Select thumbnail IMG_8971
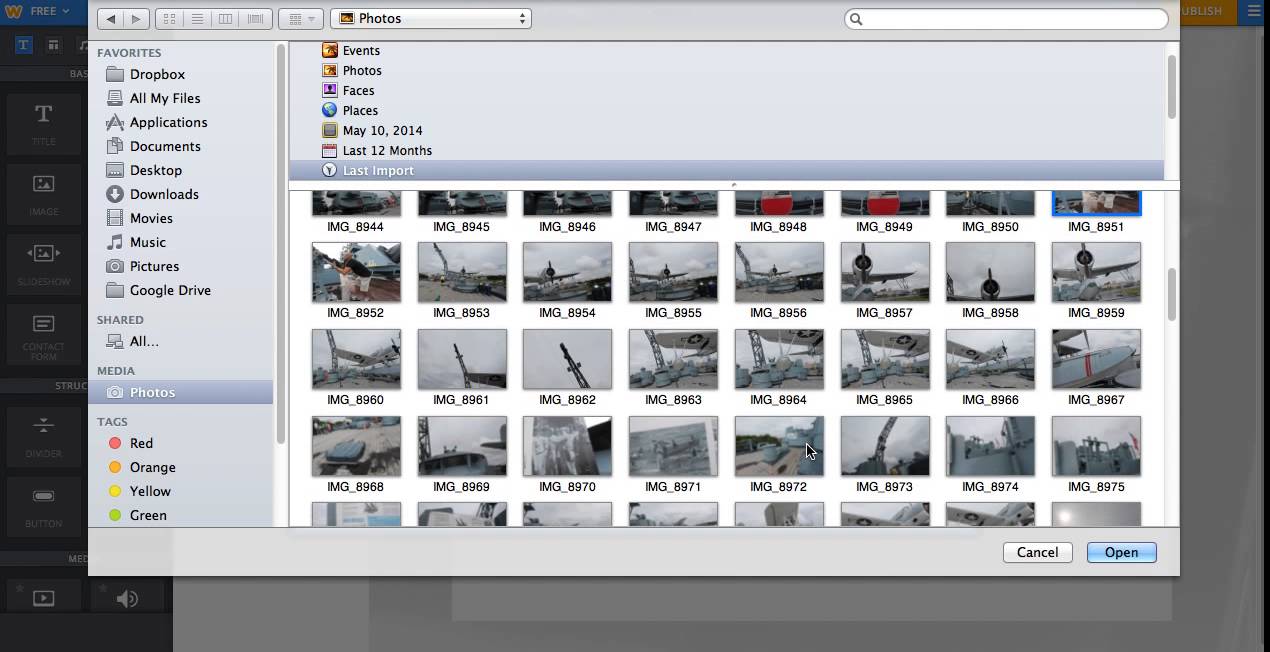 point(673,446)
